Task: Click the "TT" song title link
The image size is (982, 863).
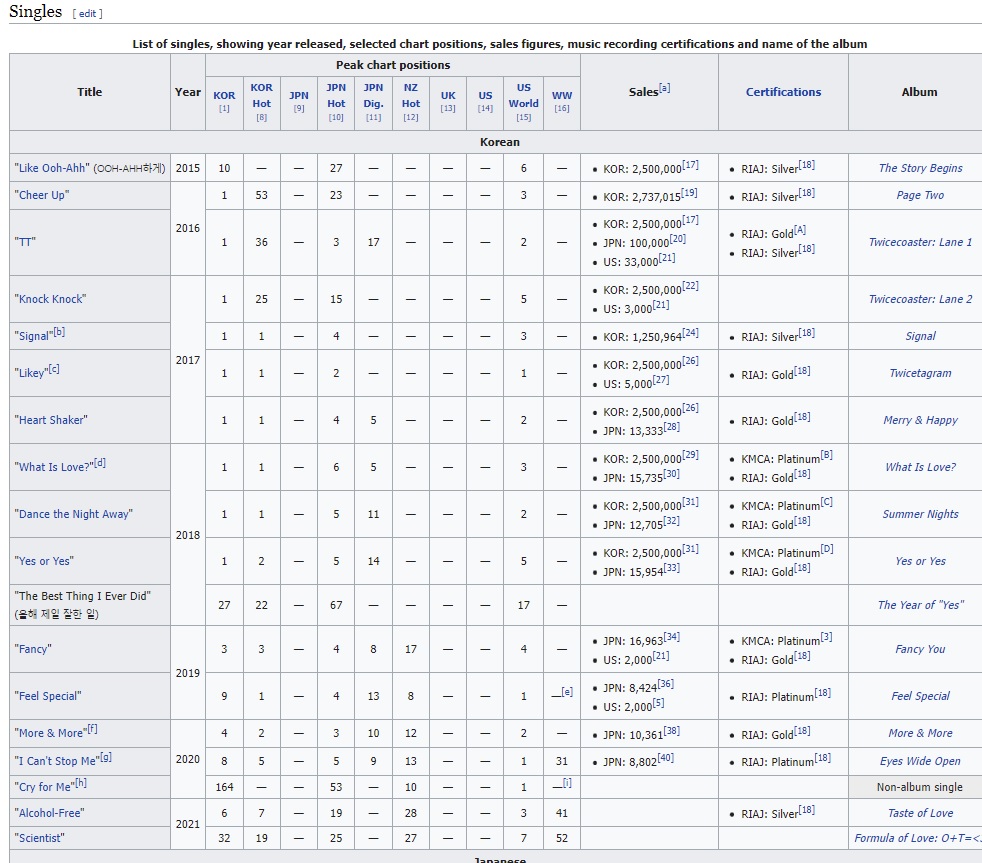Action: tap(25, 242)
